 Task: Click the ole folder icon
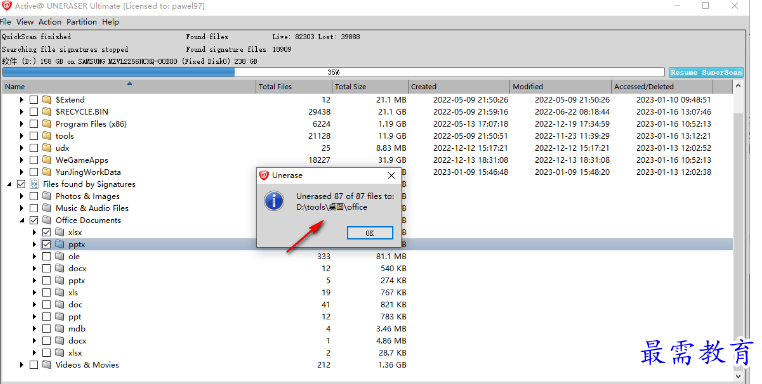(x=60, y=256)
